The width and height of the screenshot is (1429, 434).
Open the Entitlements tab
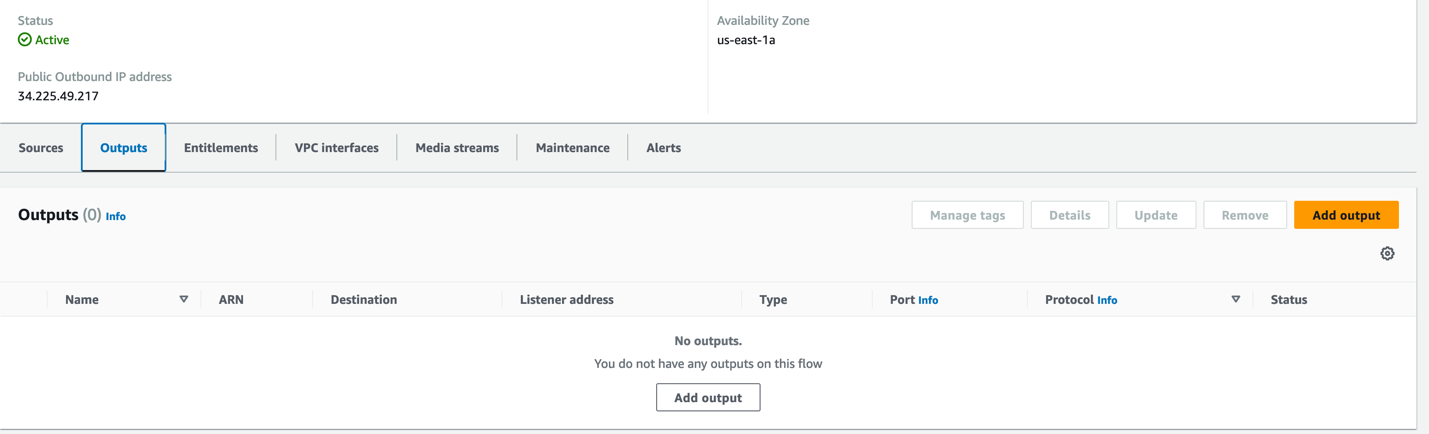pos(221,148)
